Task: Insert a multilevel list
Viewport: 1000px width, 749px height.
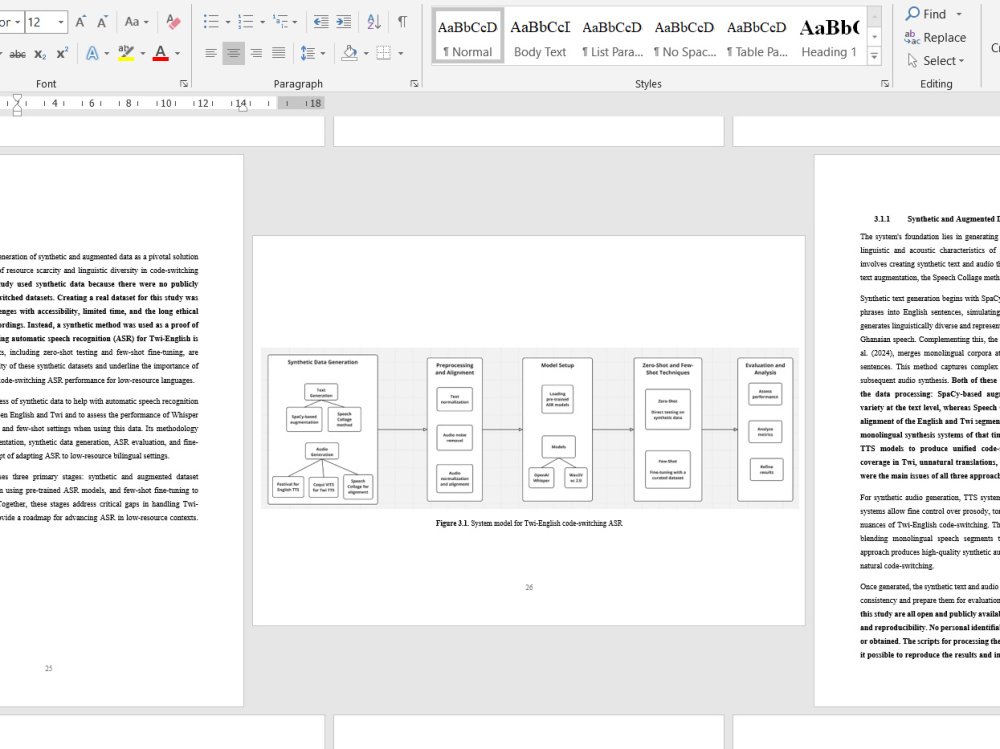Action: 280,22
